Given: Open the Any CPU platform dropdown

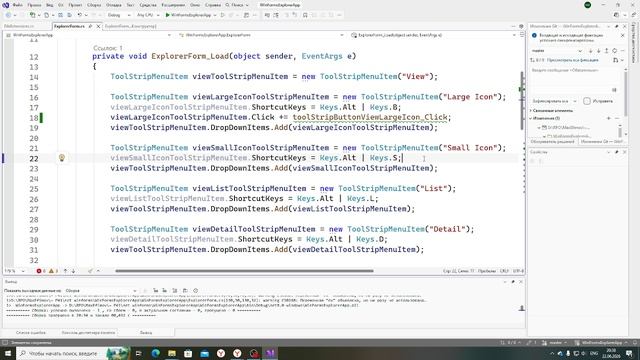Looking at the screenshot, I should point(148,15).
